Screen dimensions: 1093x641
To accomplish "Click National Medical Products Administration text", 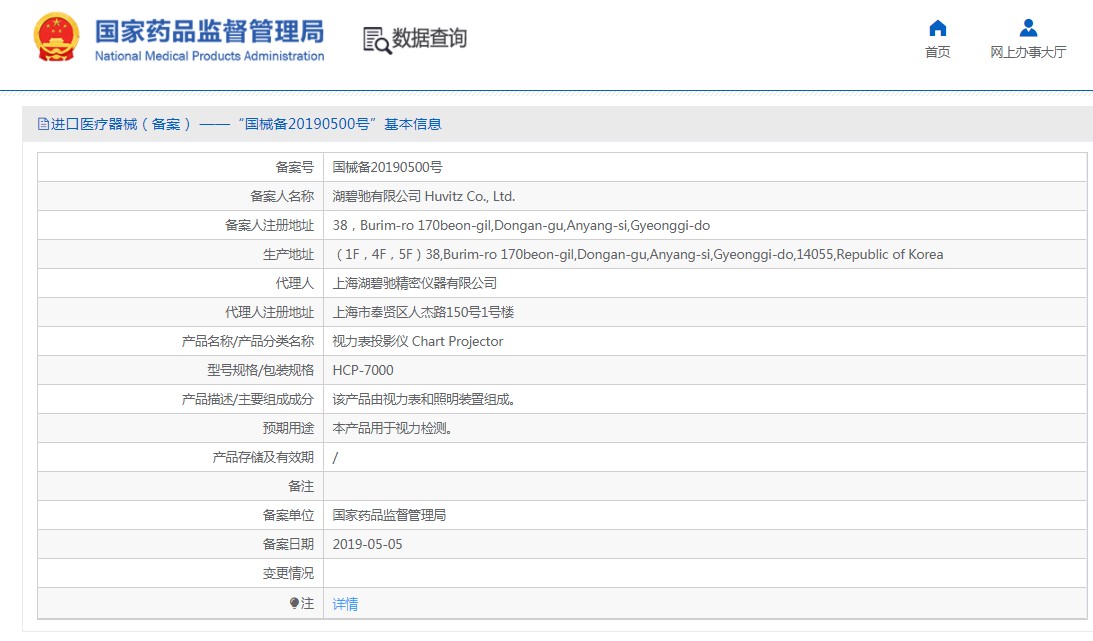I will click(209, 56).
